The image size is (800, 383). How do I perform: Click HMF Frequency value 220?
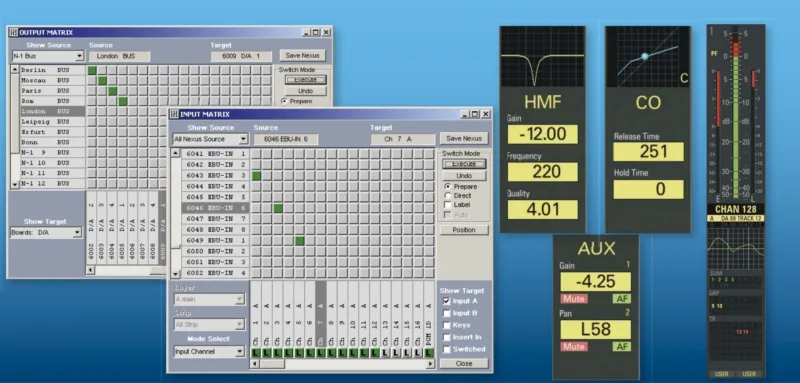tap(542, 172)
